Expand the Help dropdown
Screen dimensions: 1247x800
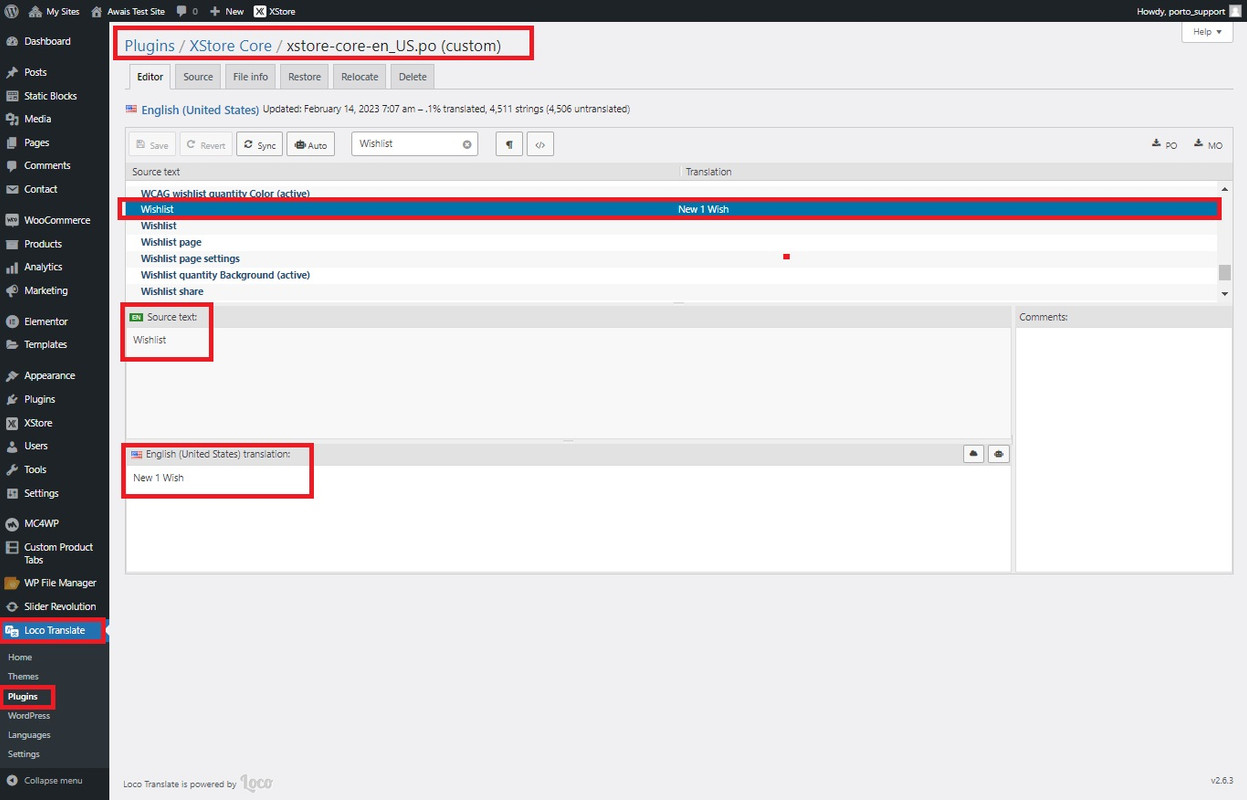click(1207, 32)
